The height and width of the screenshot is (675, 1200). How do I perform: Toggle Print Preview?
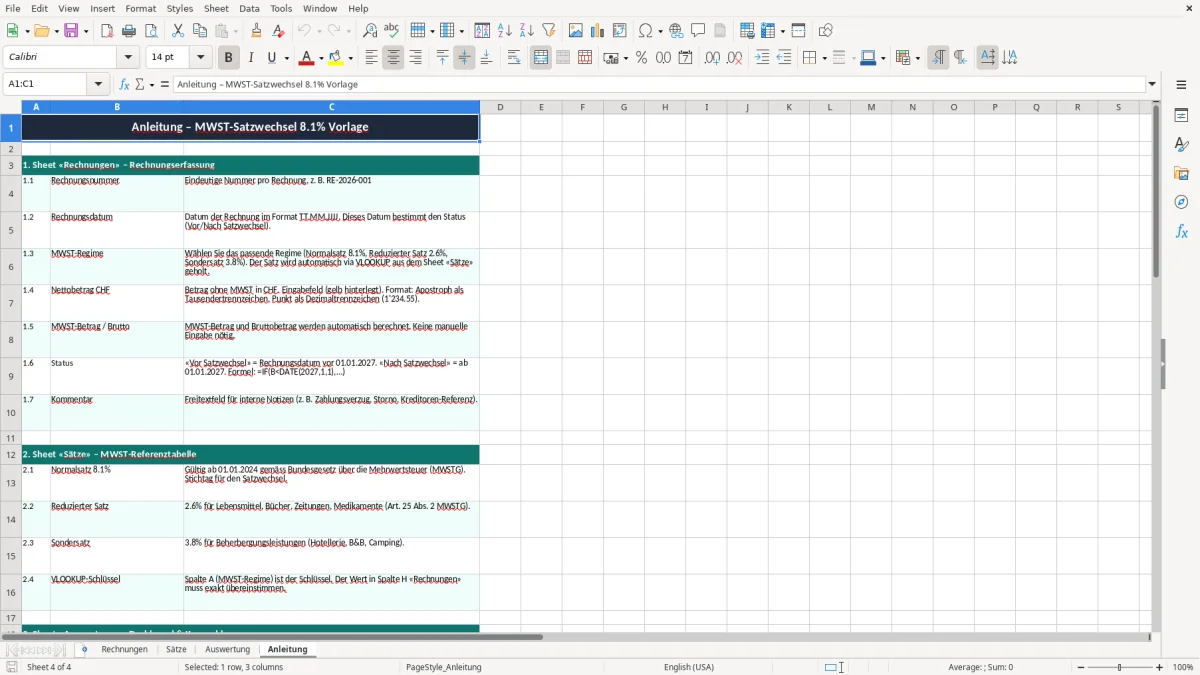point(151,31)
